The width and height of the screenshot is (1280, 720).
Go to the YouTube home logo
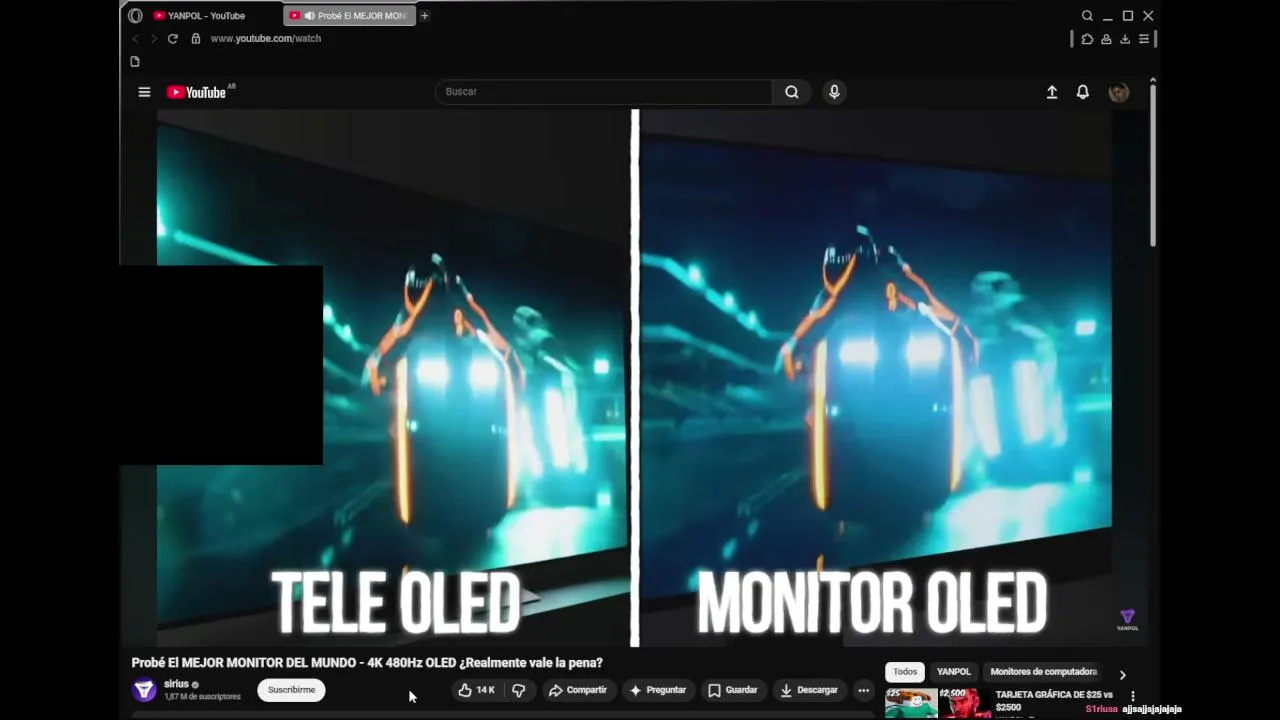pos(197,92)
